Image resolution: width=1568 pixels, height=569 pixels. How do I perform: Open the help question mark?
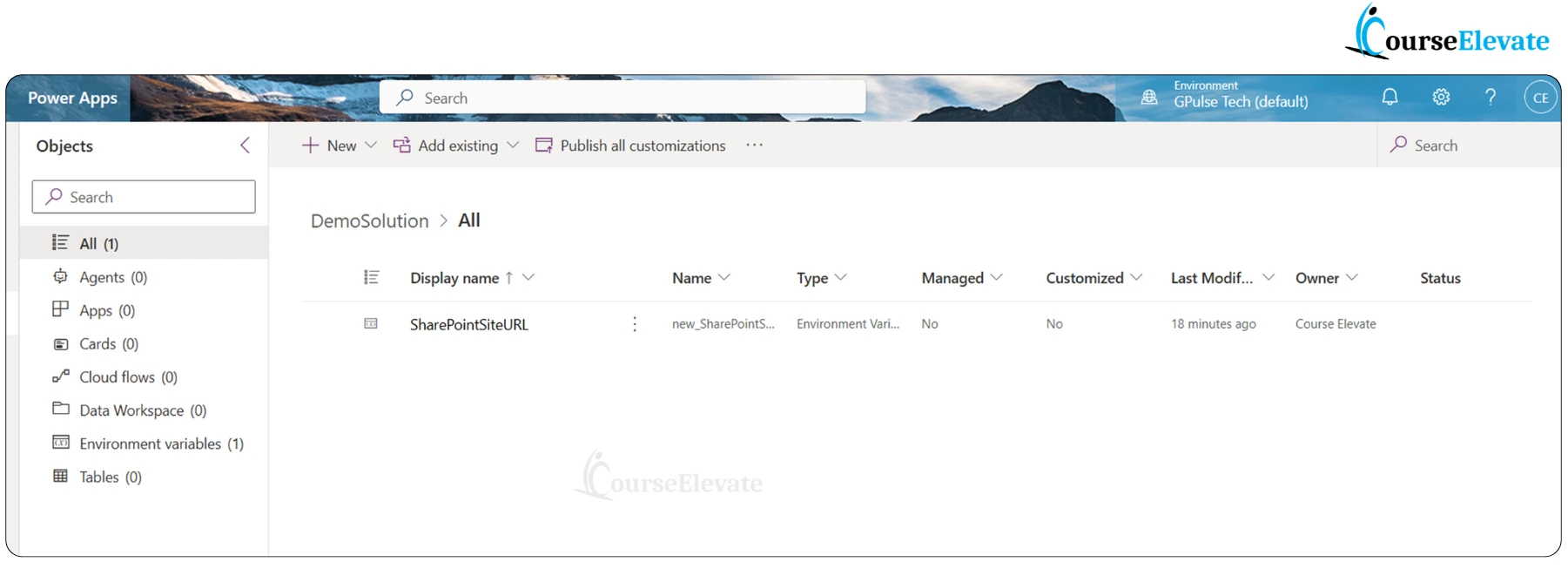[1491, 97]
